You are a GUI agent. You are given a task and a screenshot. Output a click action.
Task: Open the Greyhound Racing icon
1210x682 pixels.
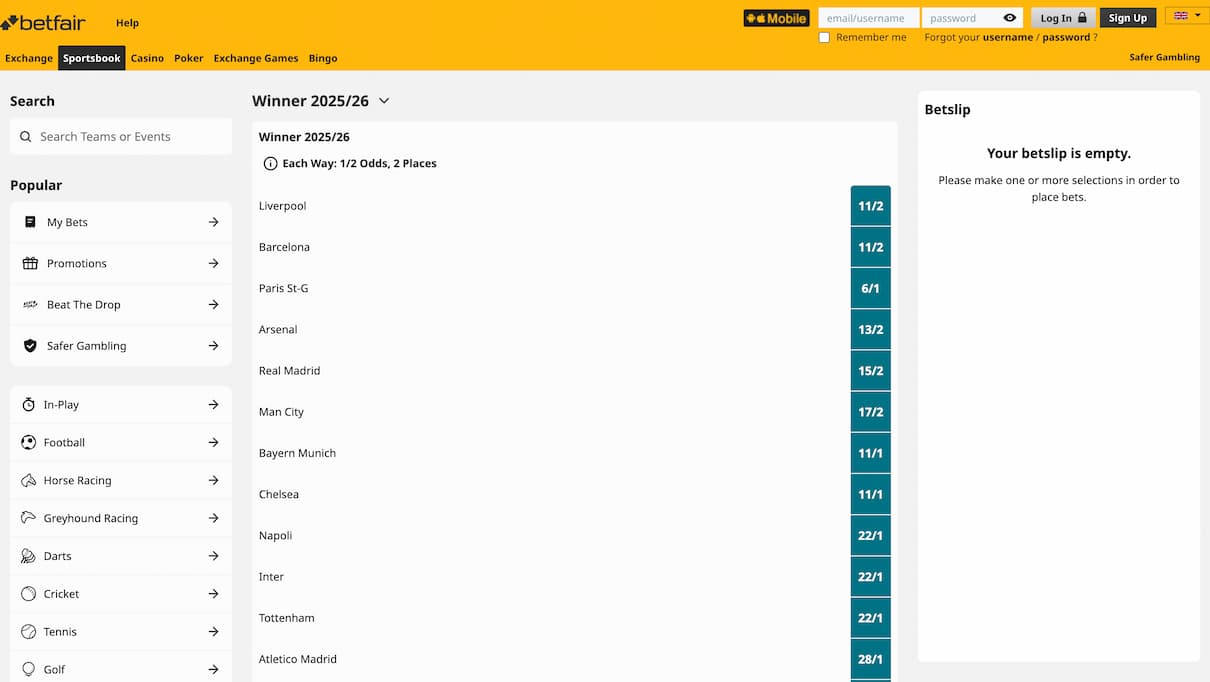28,518
